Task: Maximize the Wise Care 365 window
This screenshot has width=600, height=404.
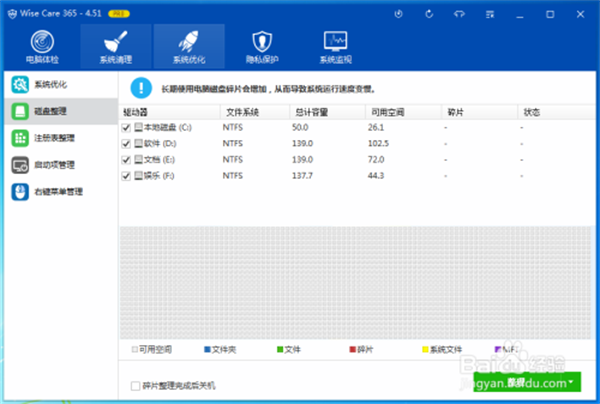Action: (550, 14)
